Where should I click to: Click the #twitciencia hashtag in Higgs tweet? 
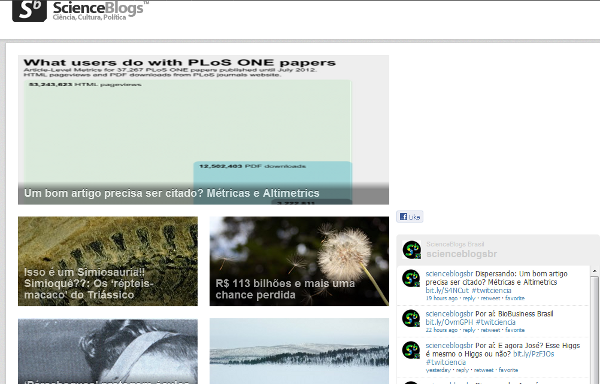[x=446, y=362]
